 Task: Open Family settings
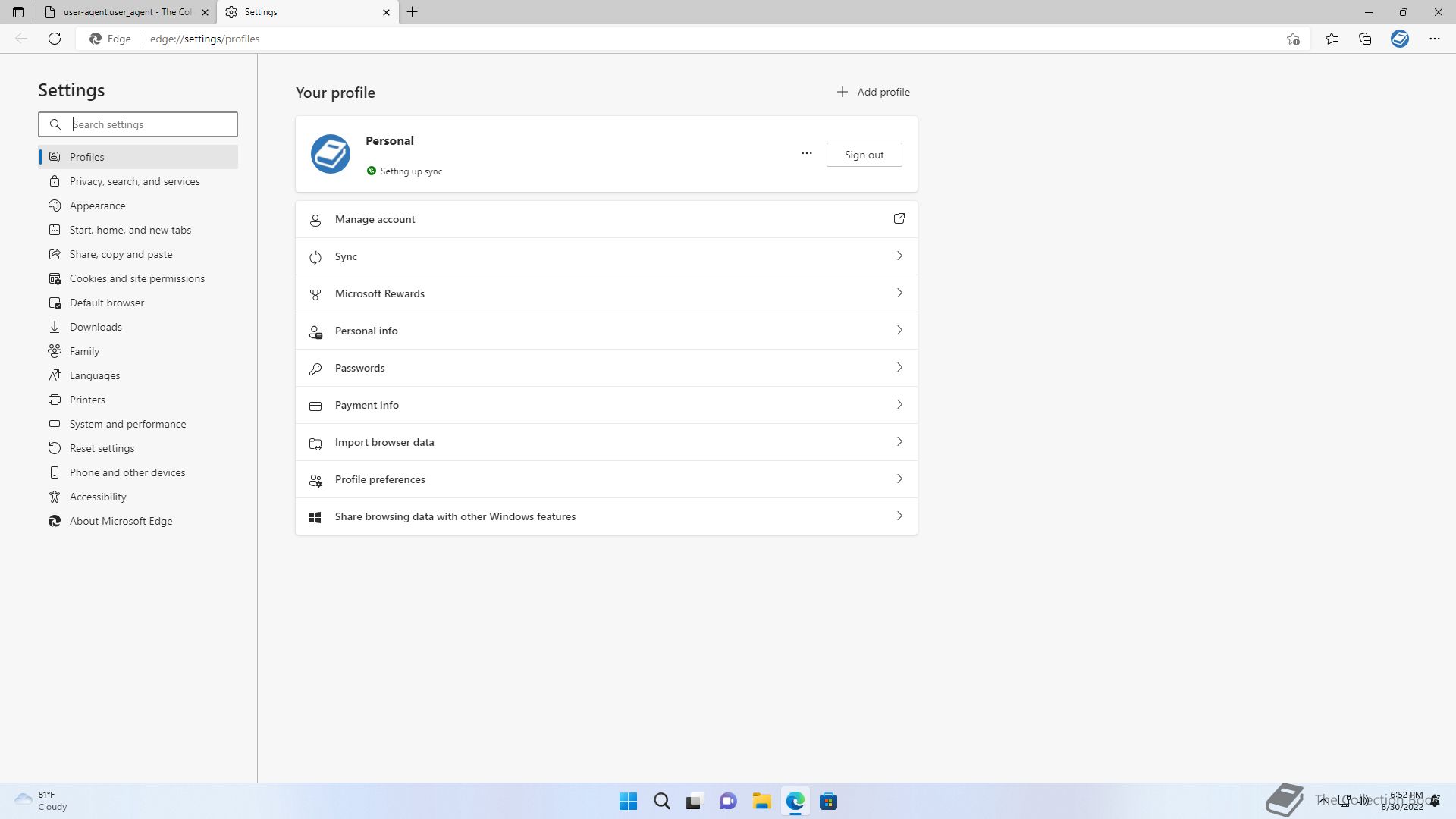(x=138, y=351)
